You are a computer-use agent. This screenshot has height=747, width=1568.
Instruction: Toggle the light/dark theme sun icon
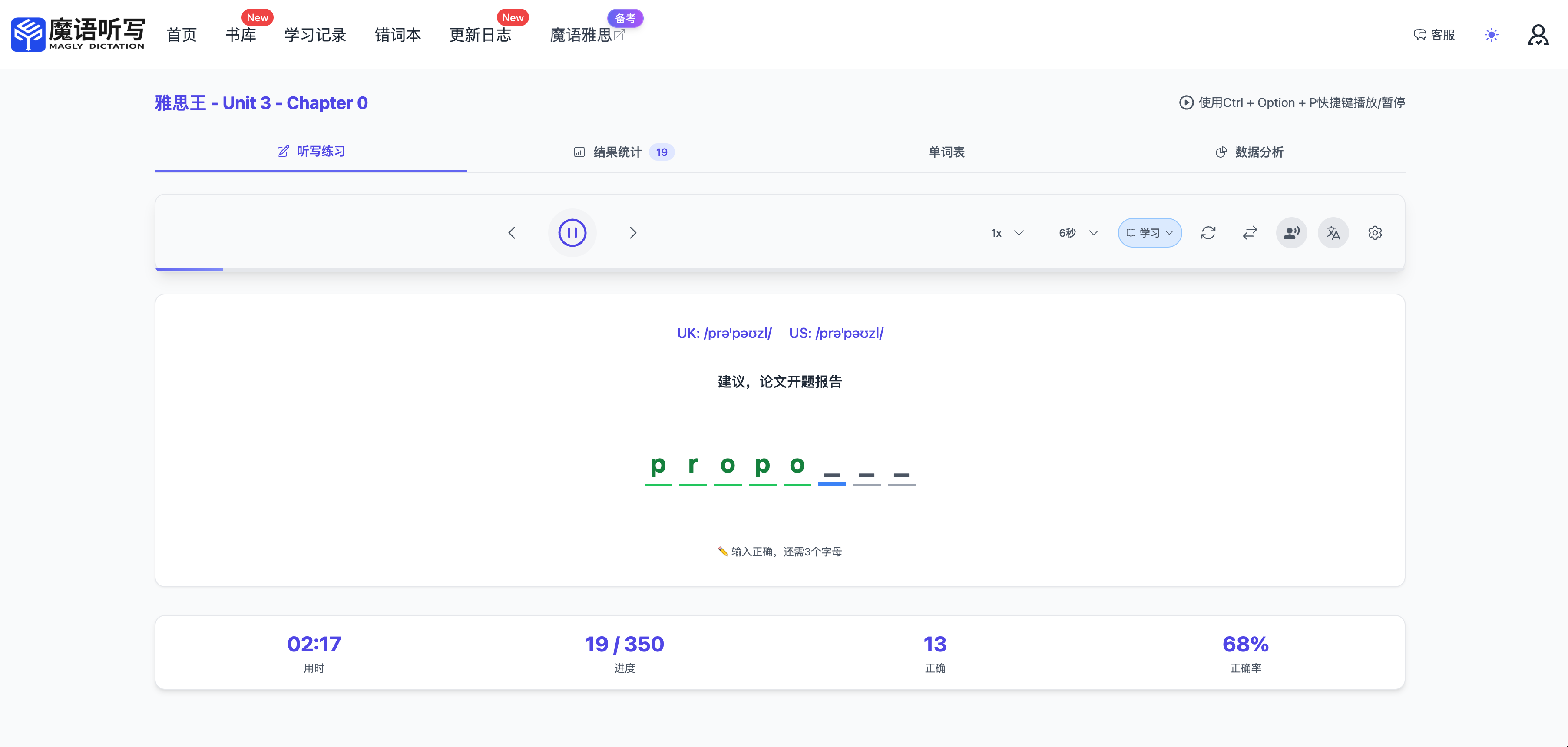(1491, 35)
